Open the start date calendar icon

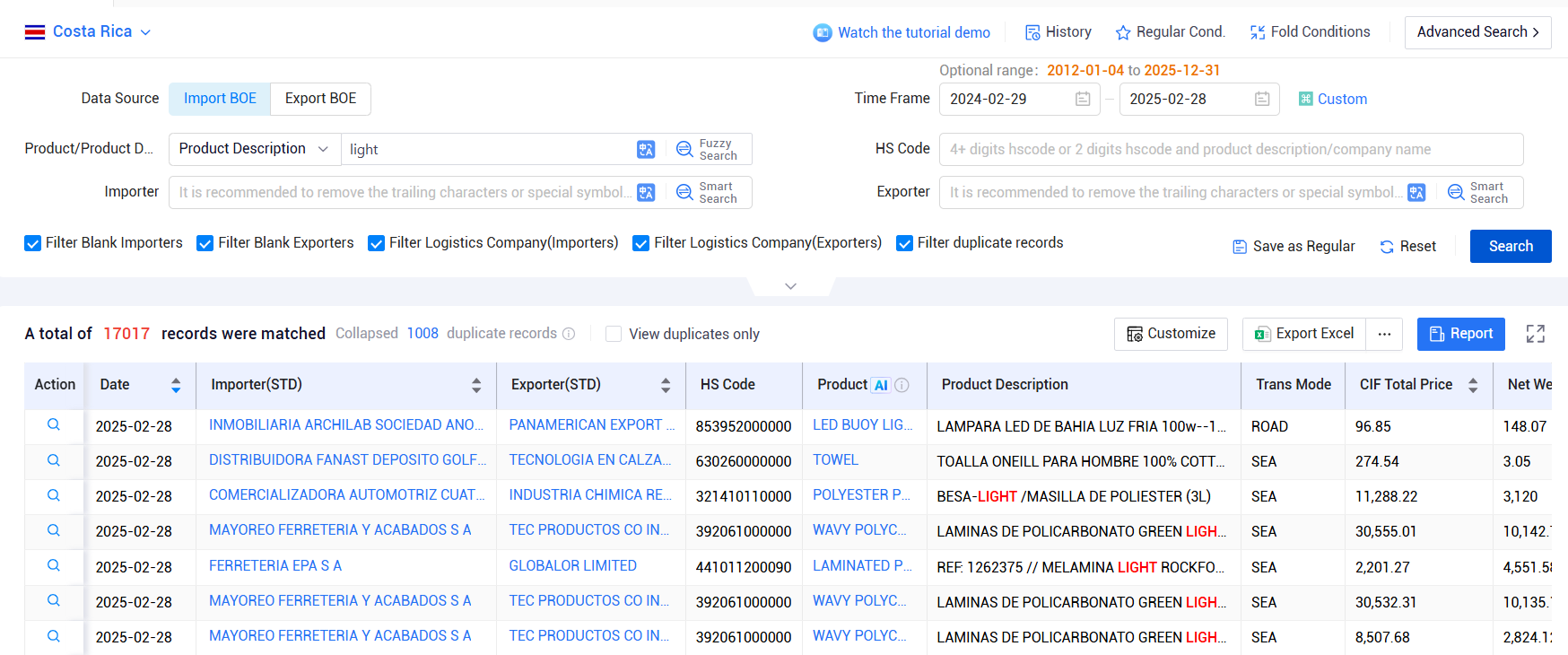click(x=1083, y=99)
